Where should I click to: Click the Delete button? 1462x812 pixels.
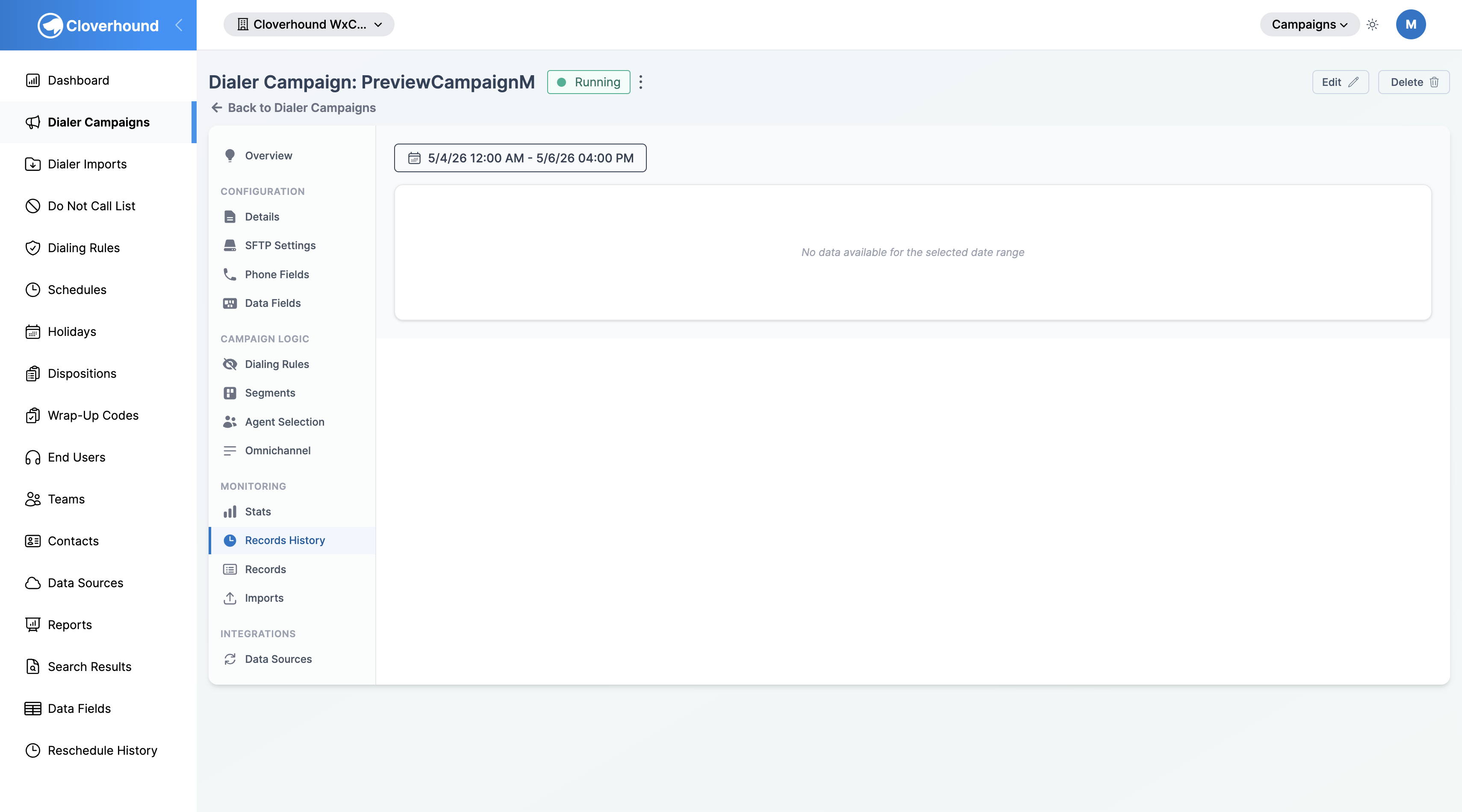tap(1414, 82)
